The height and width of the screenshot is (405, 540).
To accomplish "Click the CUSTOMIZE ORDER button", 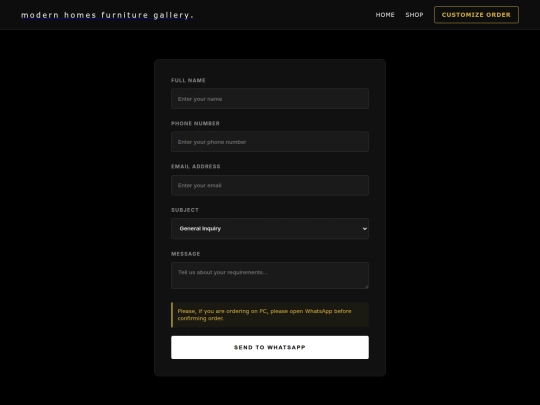I will tap(476, 15).
